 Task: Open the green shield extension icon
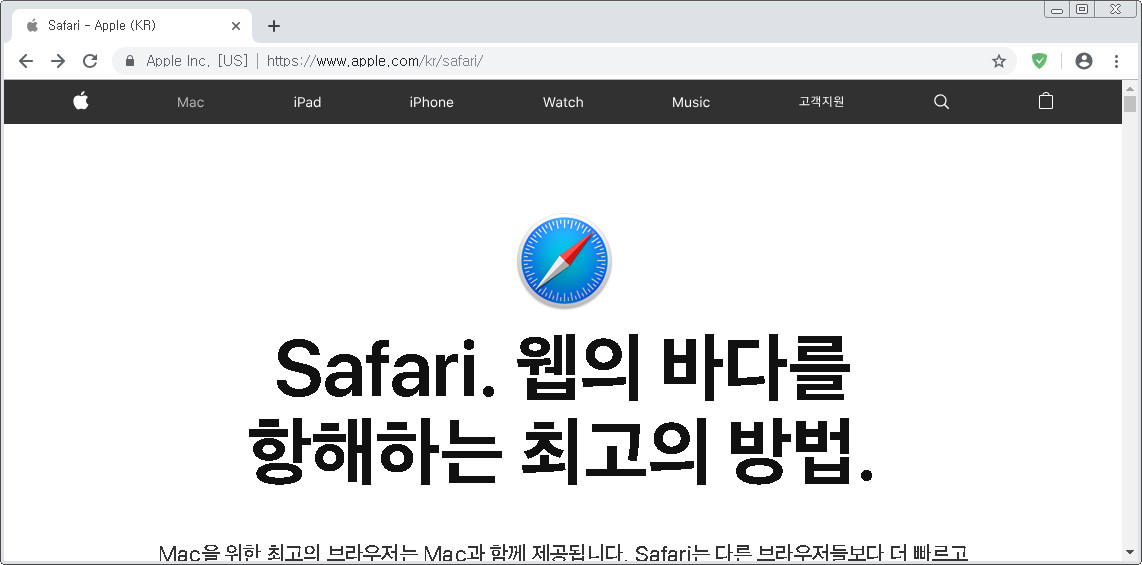[1039, 61]
